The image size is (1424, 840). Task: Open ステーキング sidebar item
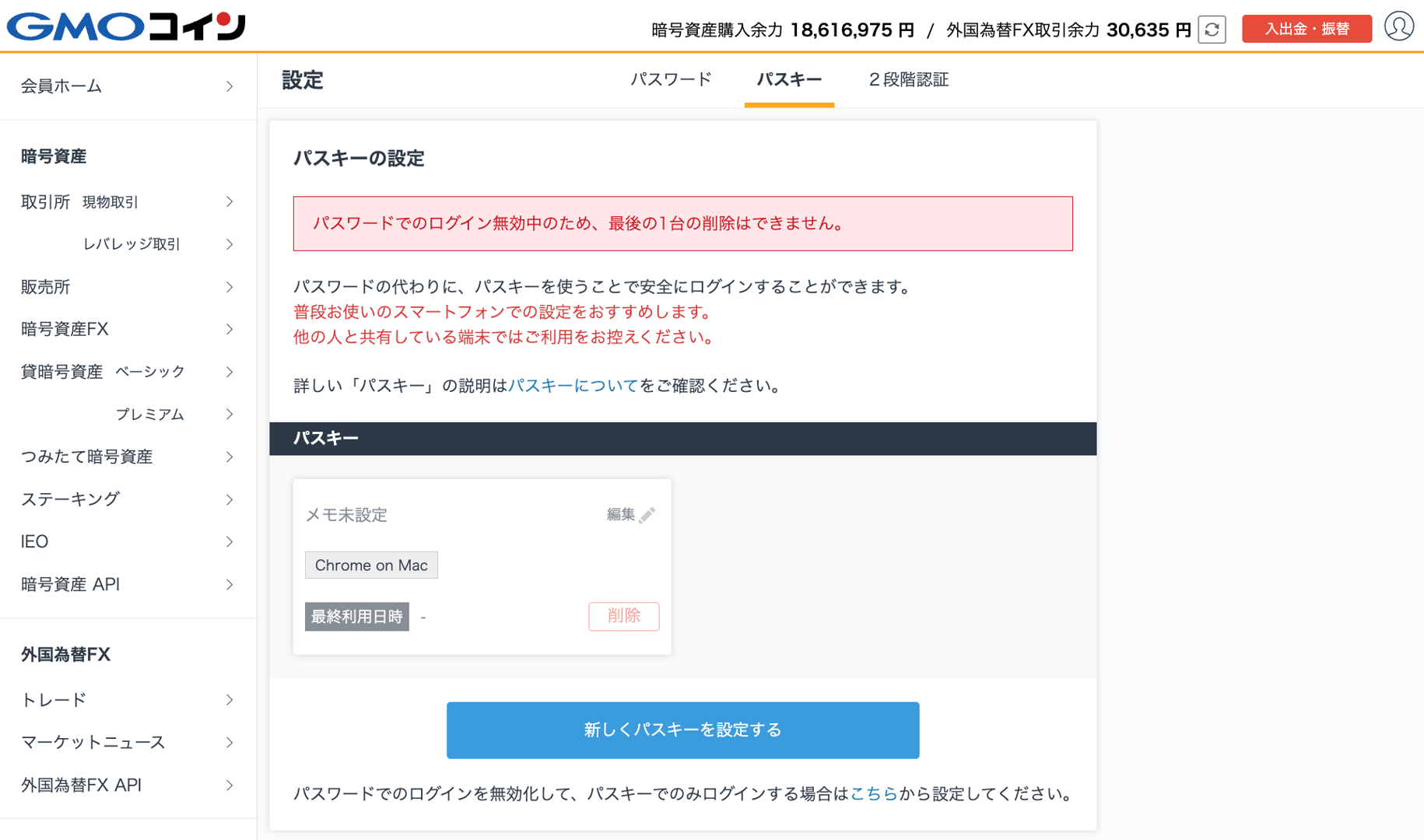coord(128,499)
